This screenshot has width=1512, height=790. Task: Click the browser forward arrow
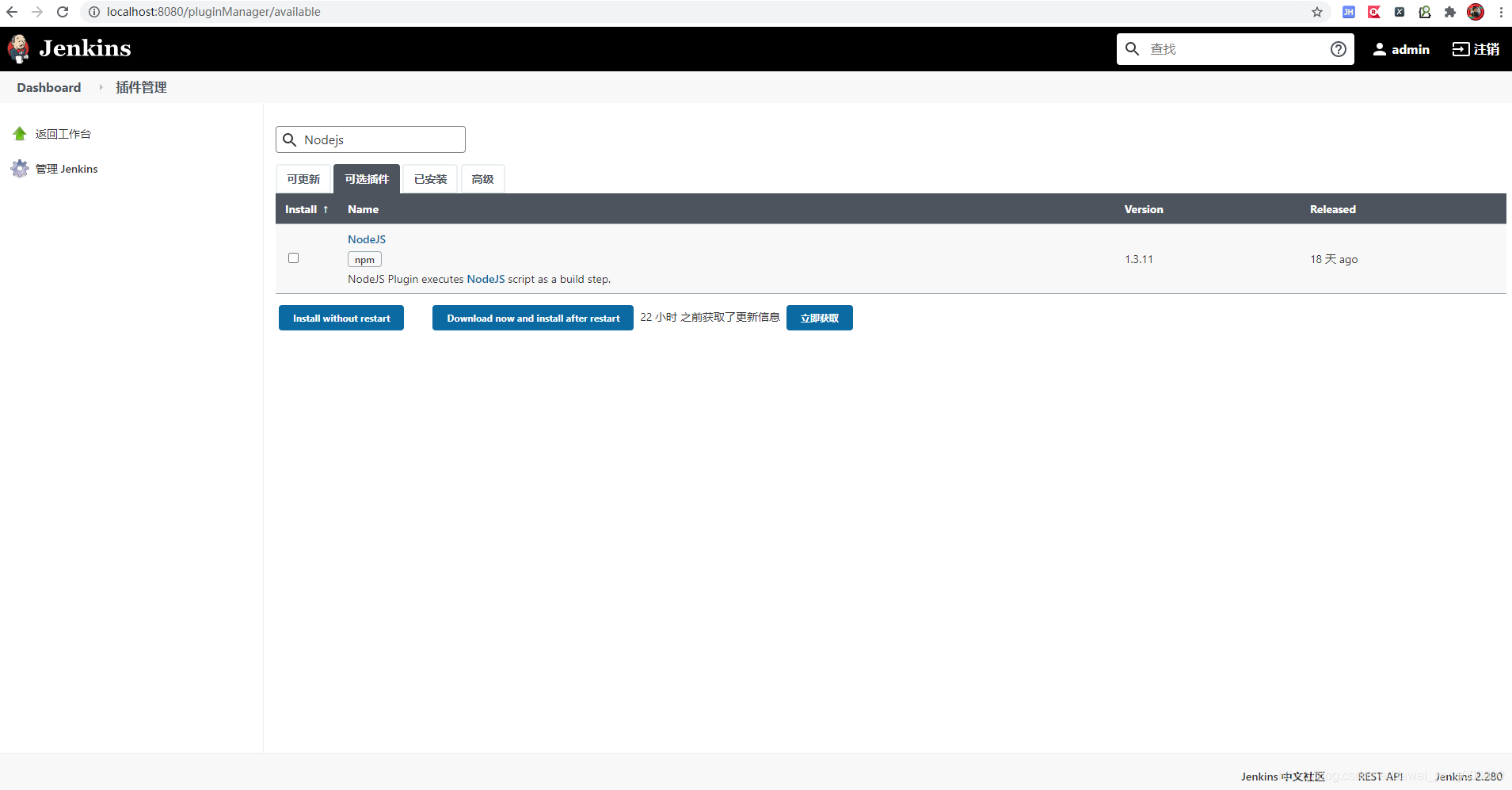(x=37, y=12)
